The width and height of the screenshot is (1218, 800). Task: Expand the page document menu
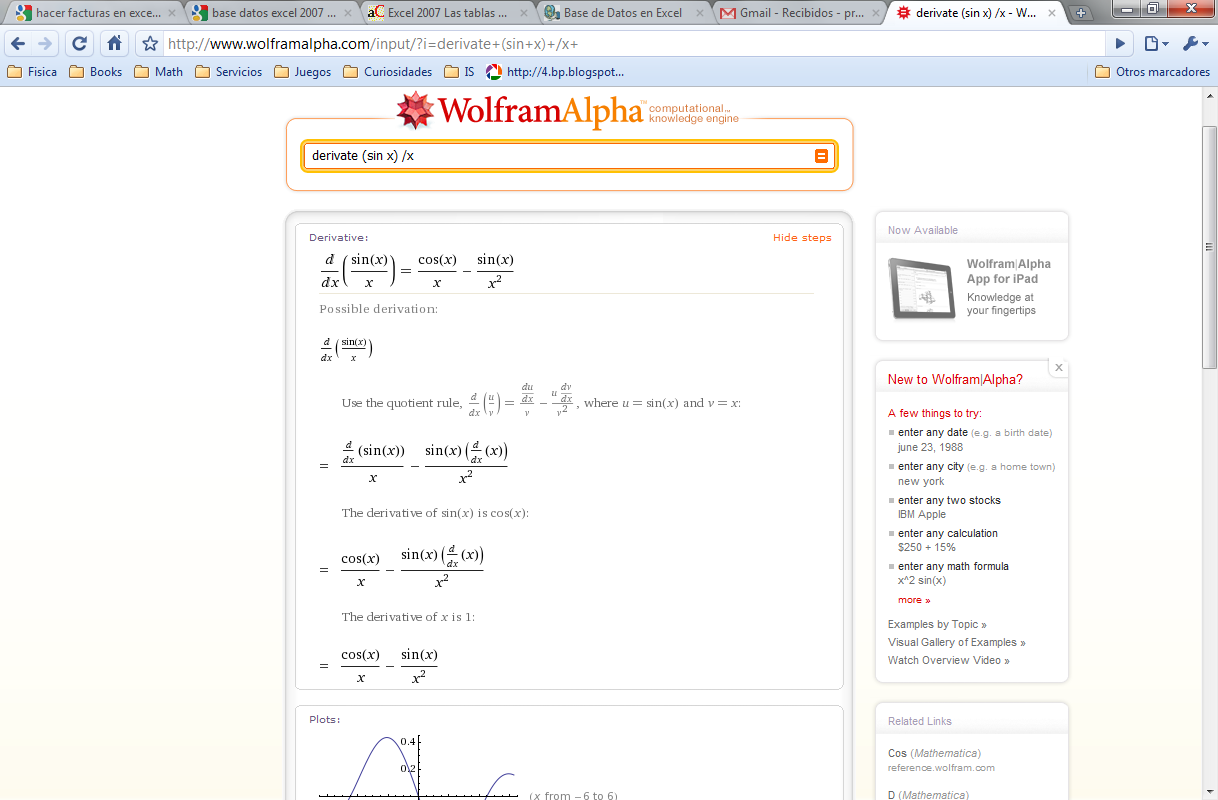pyautogui.click(x=1152, y=44)
